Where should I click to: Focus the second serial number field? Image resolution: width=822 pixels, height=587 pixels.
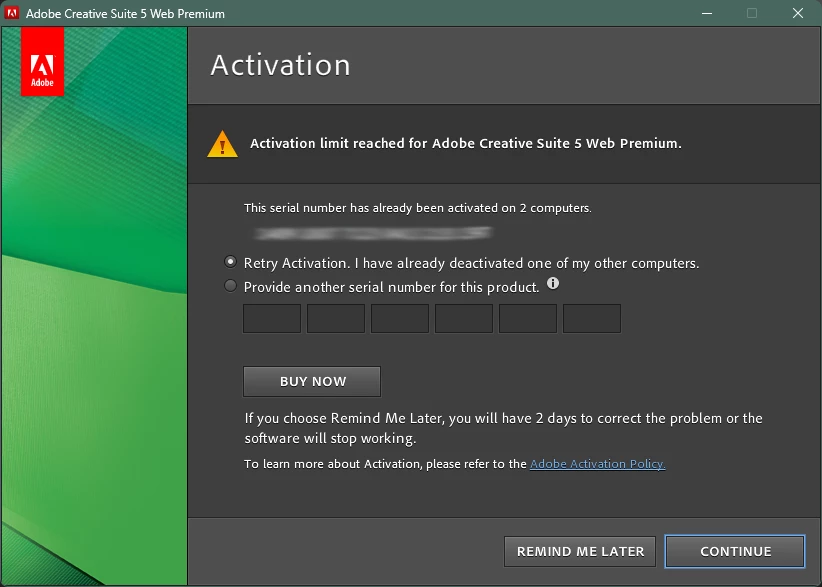[336, 318]
